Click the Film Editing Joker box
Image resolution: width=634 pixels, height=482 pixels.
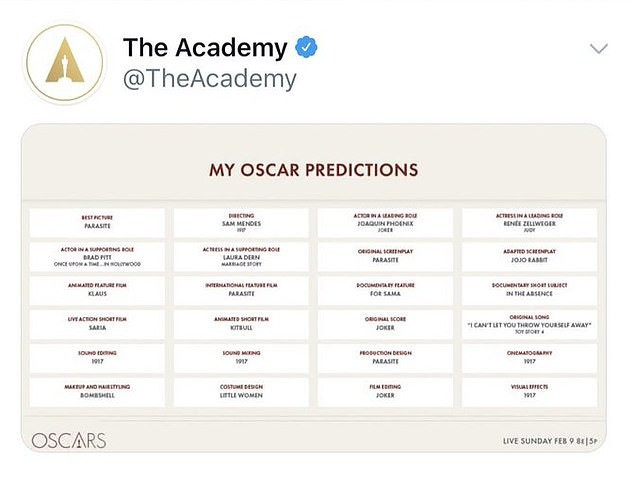click(x=385, y=392)
